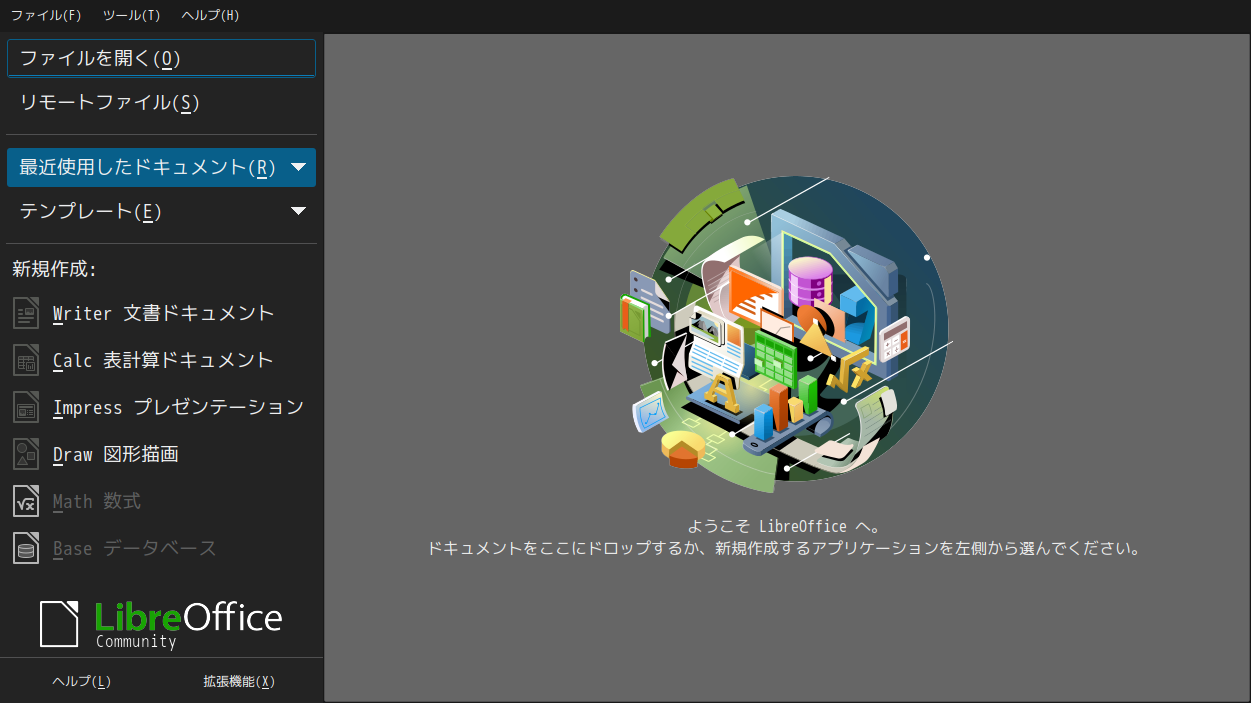
Task: Click the LibreOffice Community logo
Action: click(161, 624)
